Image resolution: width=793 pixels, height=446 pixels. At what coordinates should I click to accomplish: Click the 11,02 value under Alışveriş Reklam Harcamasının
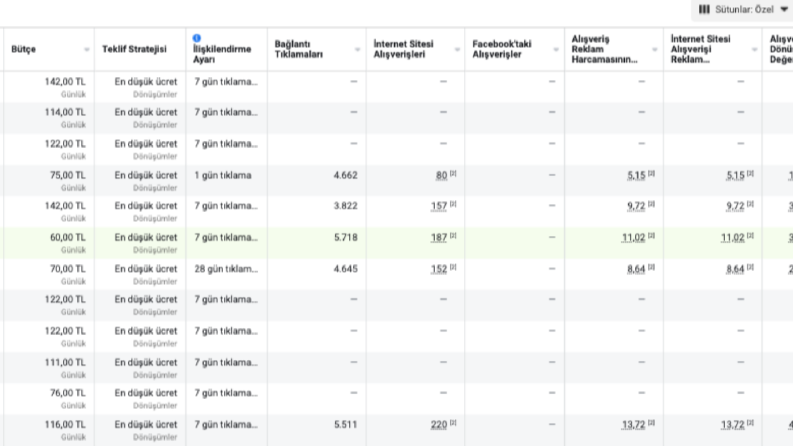(x=634, y=238)
